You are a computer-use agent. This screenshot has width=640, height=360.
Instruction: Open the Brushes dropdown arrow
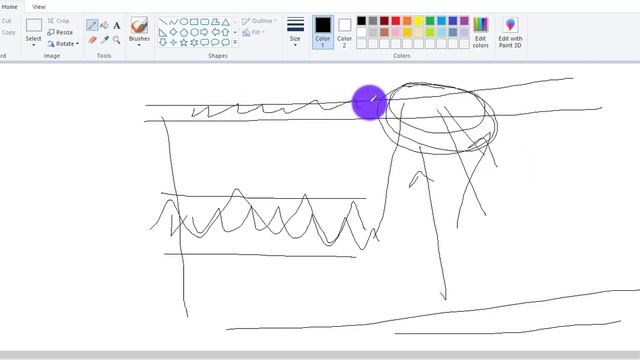tap(139, 44)
